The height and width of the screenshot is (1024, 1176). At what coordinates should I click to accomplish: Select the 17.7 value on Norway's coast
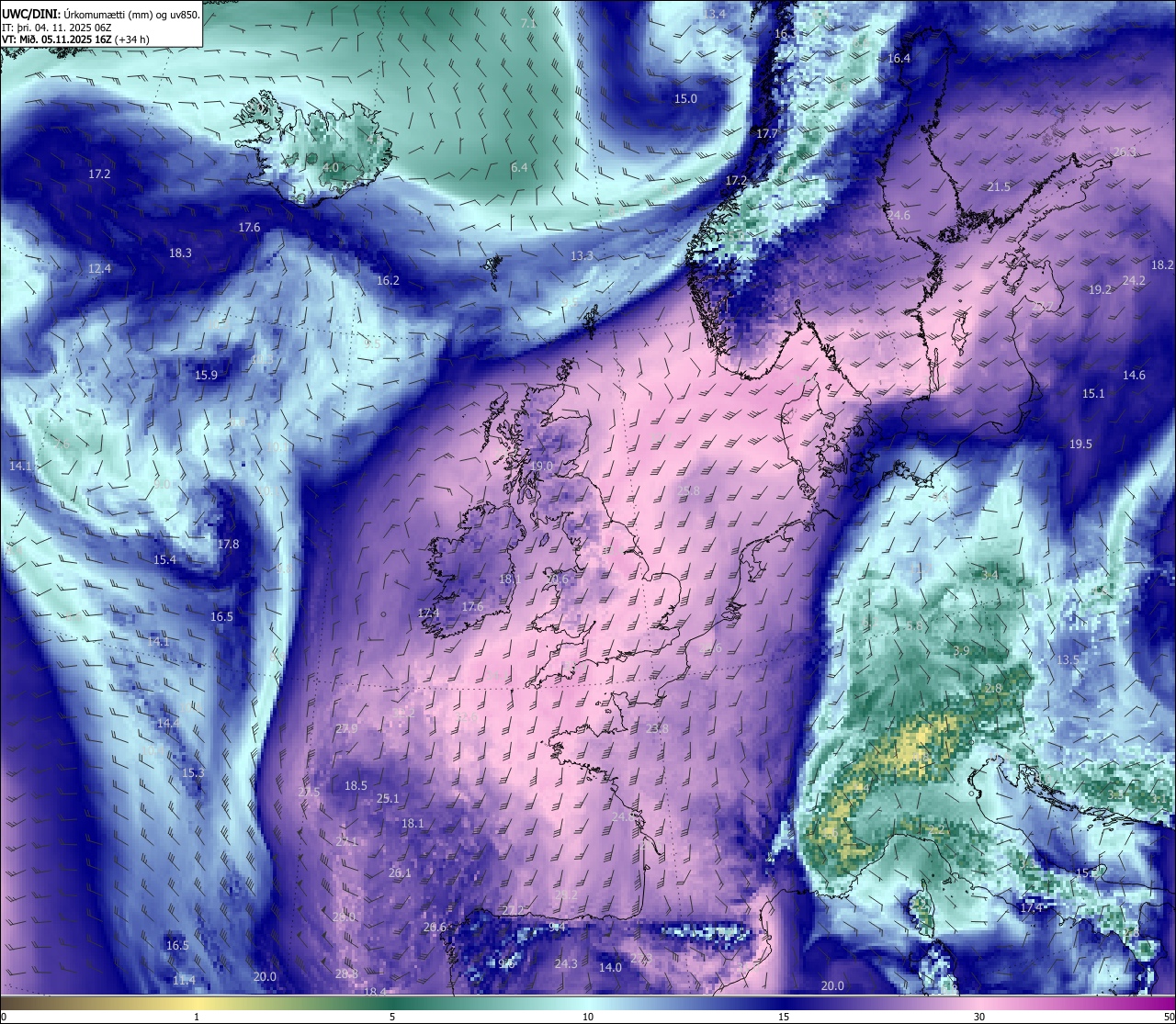tap(766, 133)
